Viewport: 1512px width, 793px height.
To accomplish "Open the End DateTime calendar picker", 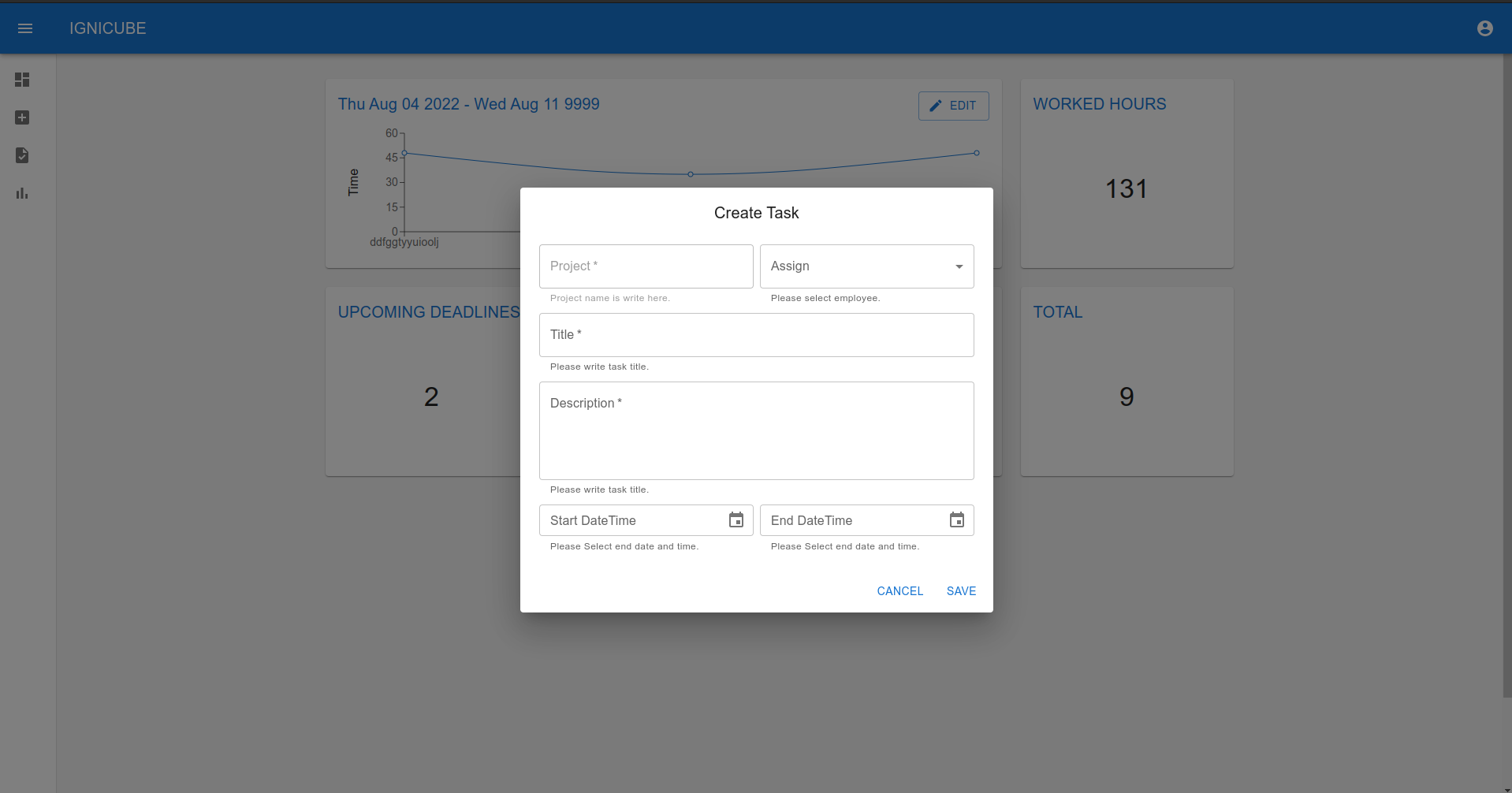I will click(957, 519).
